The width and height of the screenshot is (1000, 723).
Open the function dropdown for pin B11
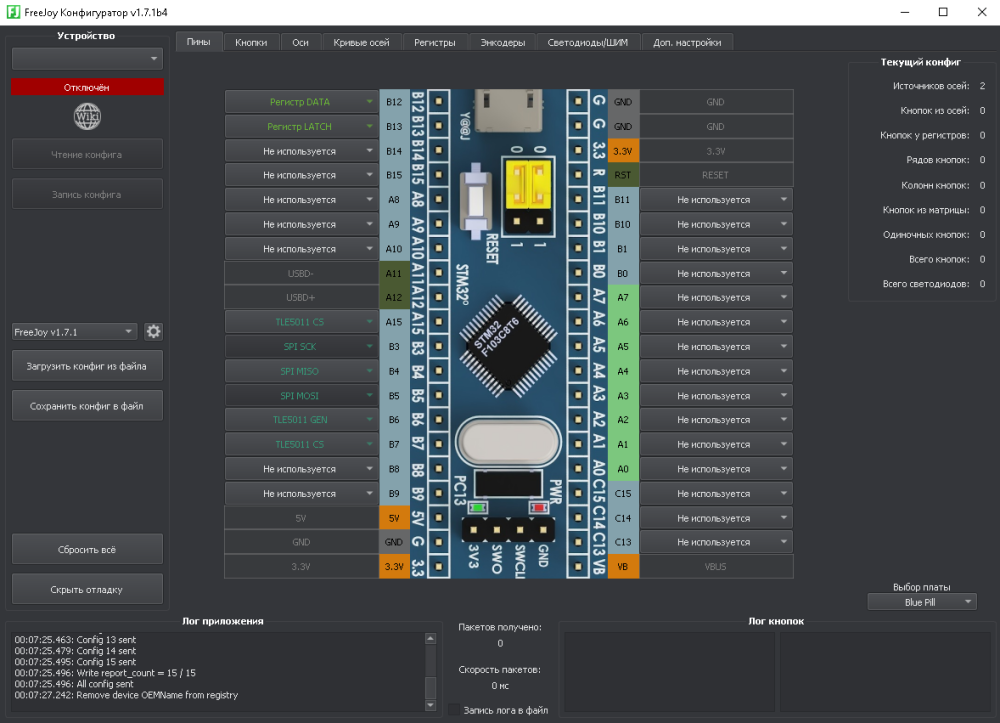click(715, 200)
